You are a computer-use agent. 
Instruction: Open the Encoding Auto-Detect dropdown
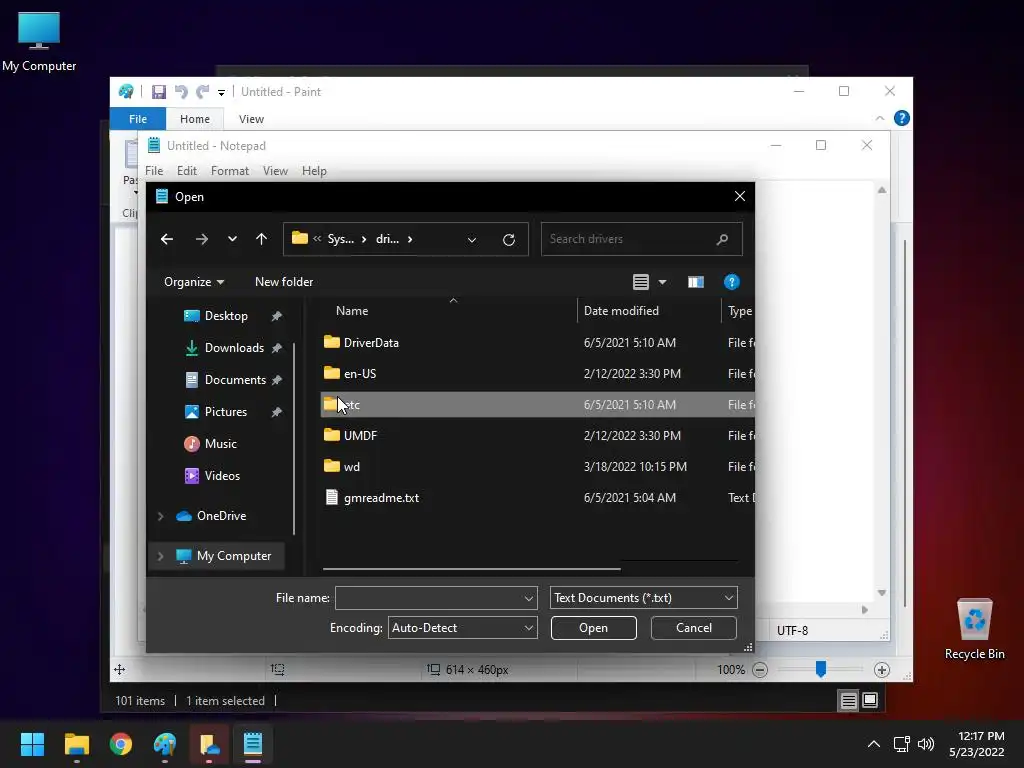coord(462,628)
